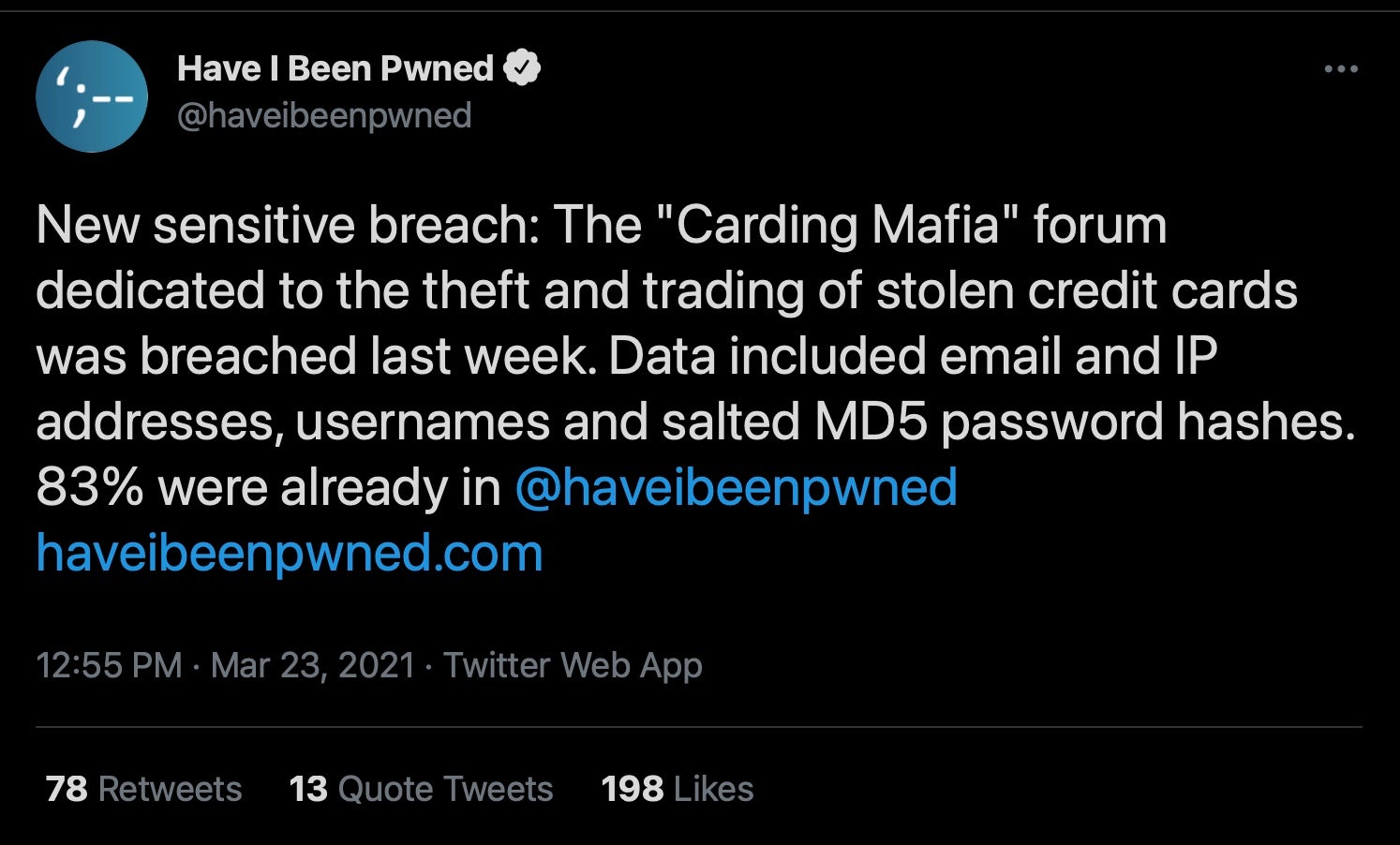Show the 198 Likes list
This screenshot has height=845, width=1400.
pos(677,789)
